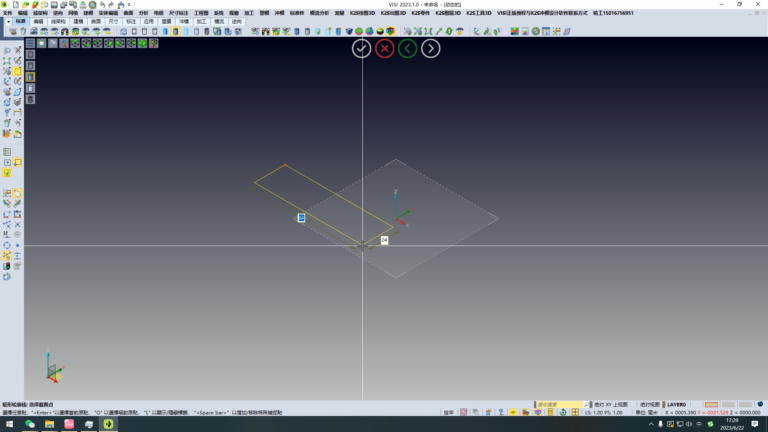Image resolution: width=768 pixels, height=432 pixels.
Task: Confirm the operation with the checkmark button
Action: coord(361,48)
